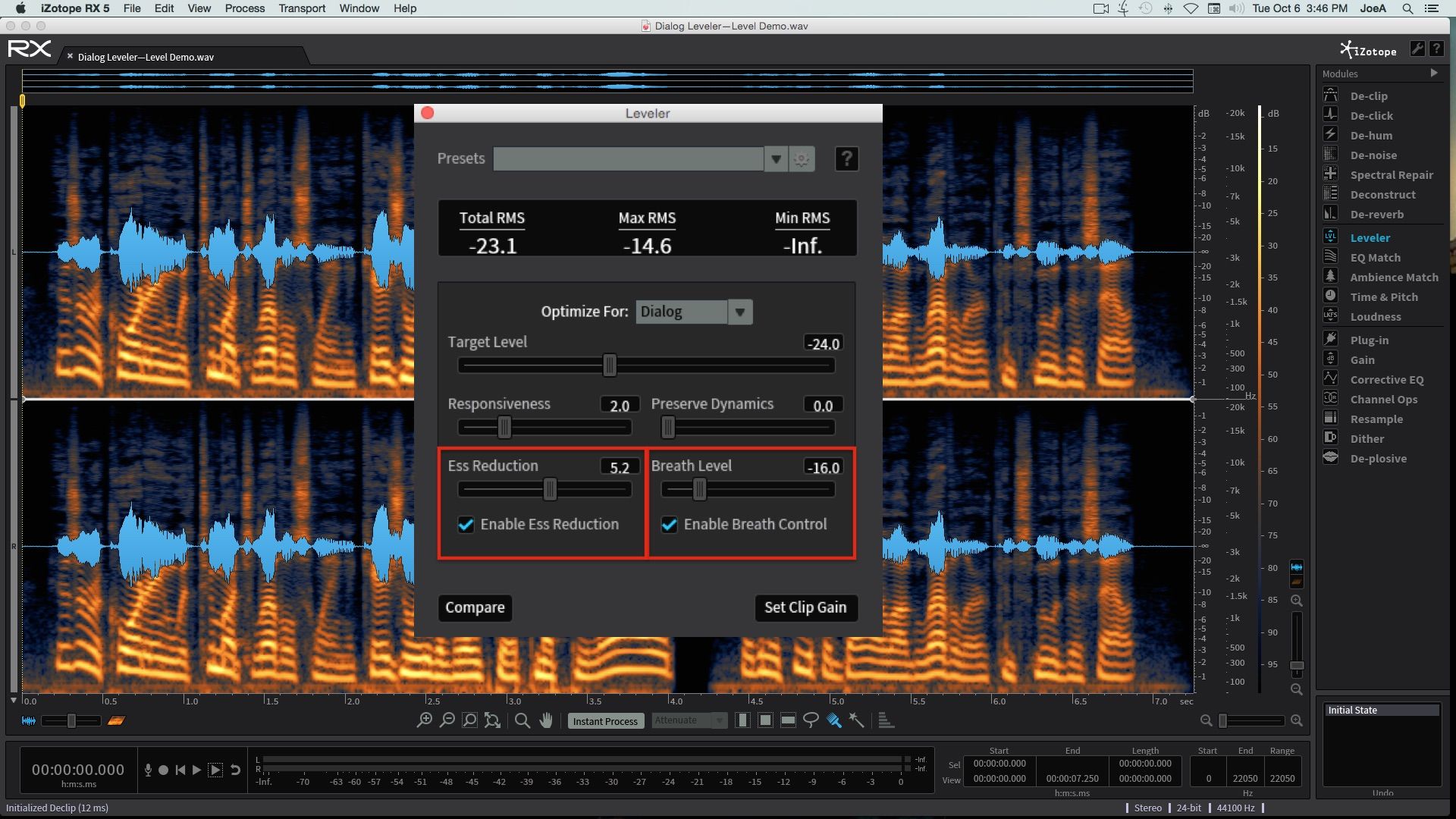1456x819 pixels.
Task: Toggle microphone input monitoring
Action: 148,770
